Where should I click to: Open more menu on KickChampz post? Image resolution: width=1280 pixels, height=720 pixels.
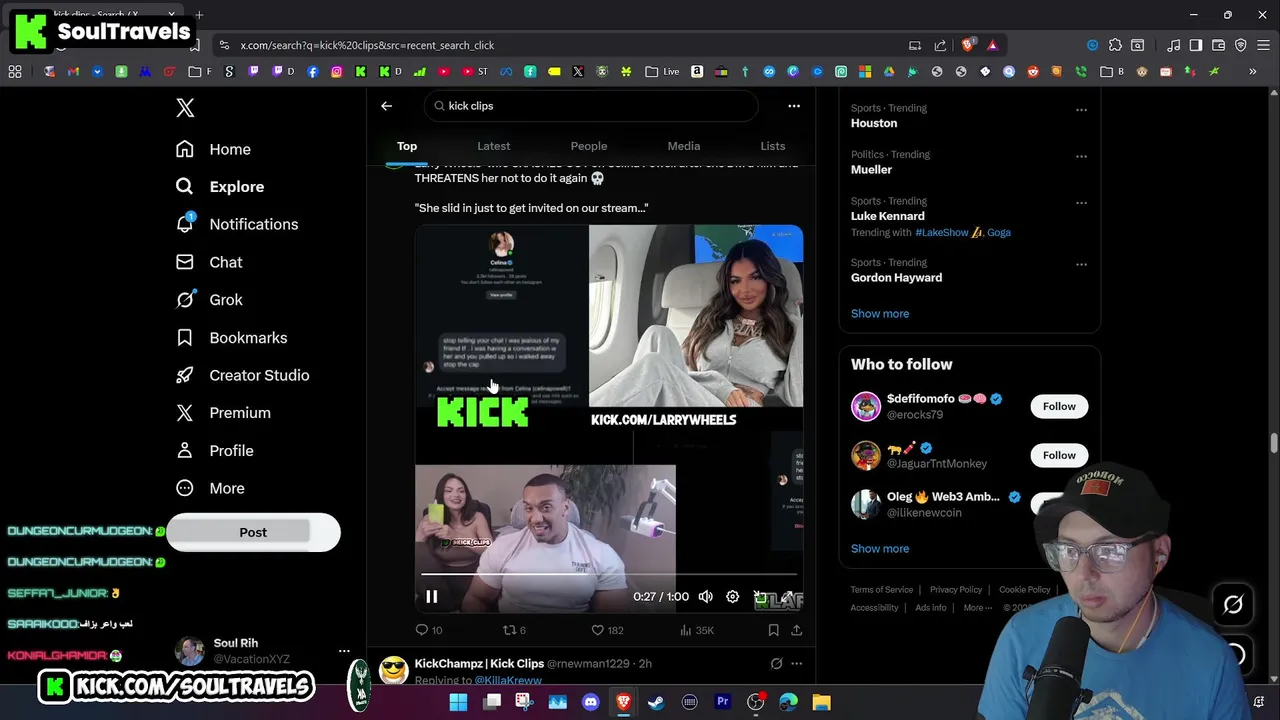click(797, 663)
